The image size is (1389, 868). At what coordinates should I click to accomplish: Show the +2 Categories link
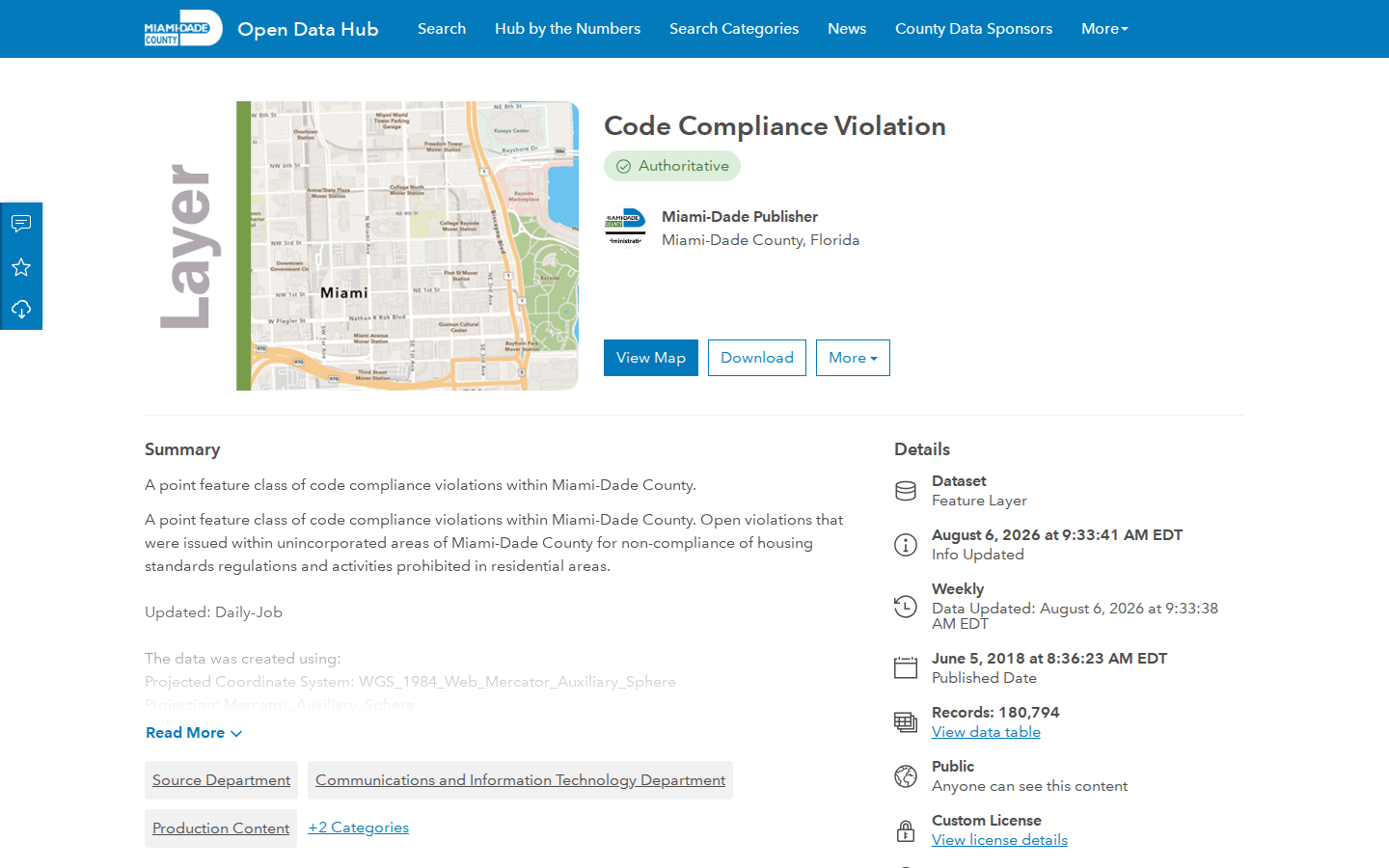pos(358,827)
